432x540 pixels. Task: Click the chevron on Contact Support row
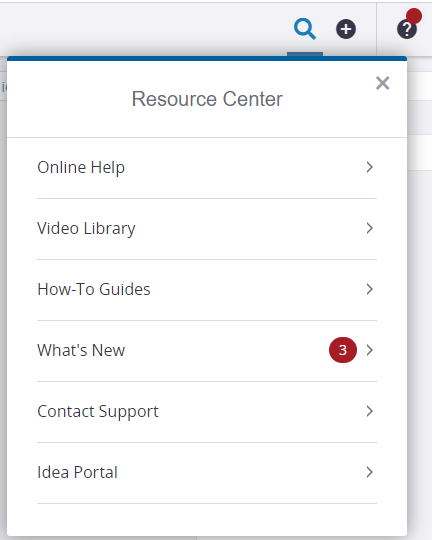pyautogui.click(x=370, y=411)
